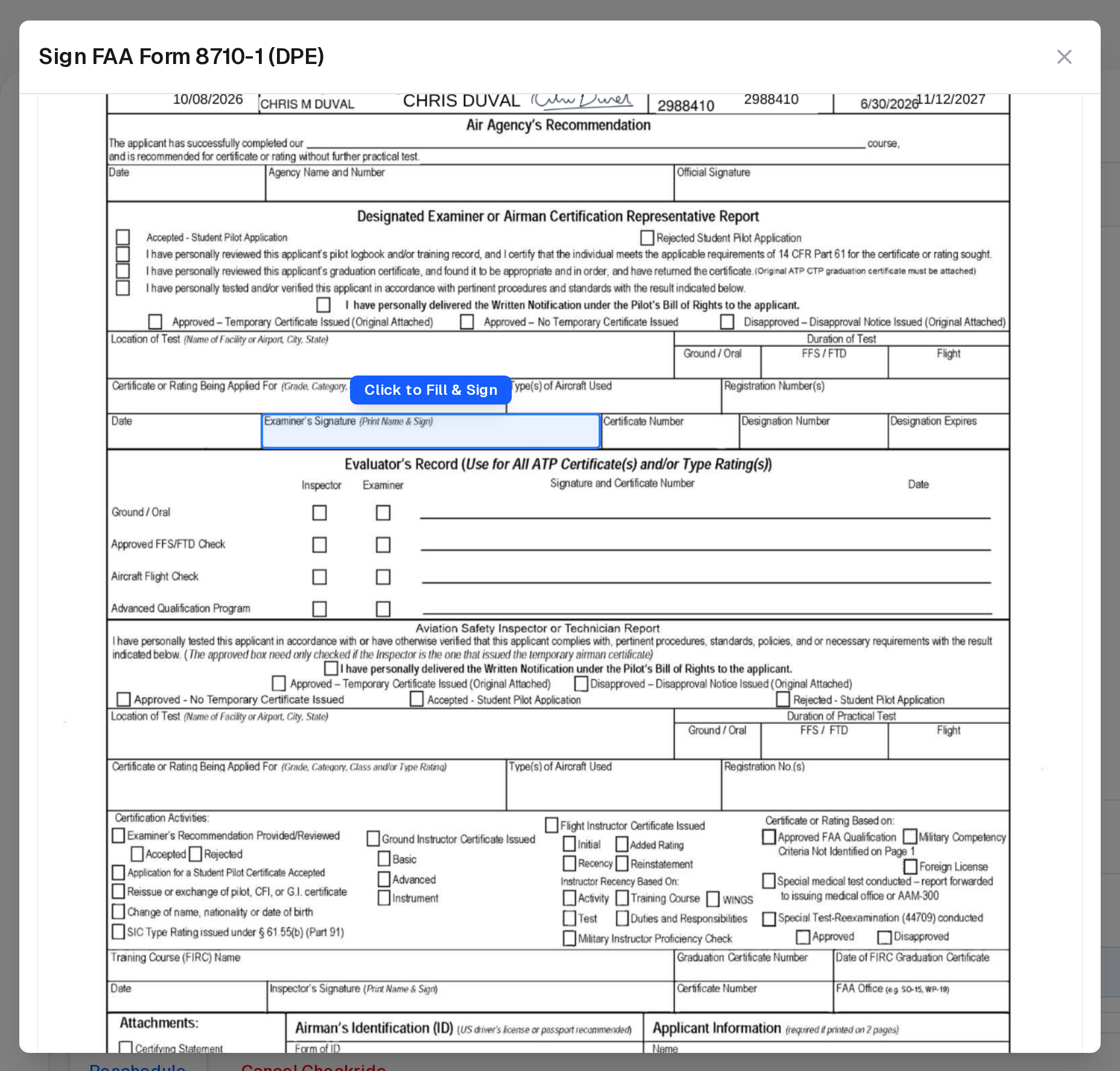Check 'Reinstatement' box
This screenshot has width=1120, height=1071.
(622, 863)
